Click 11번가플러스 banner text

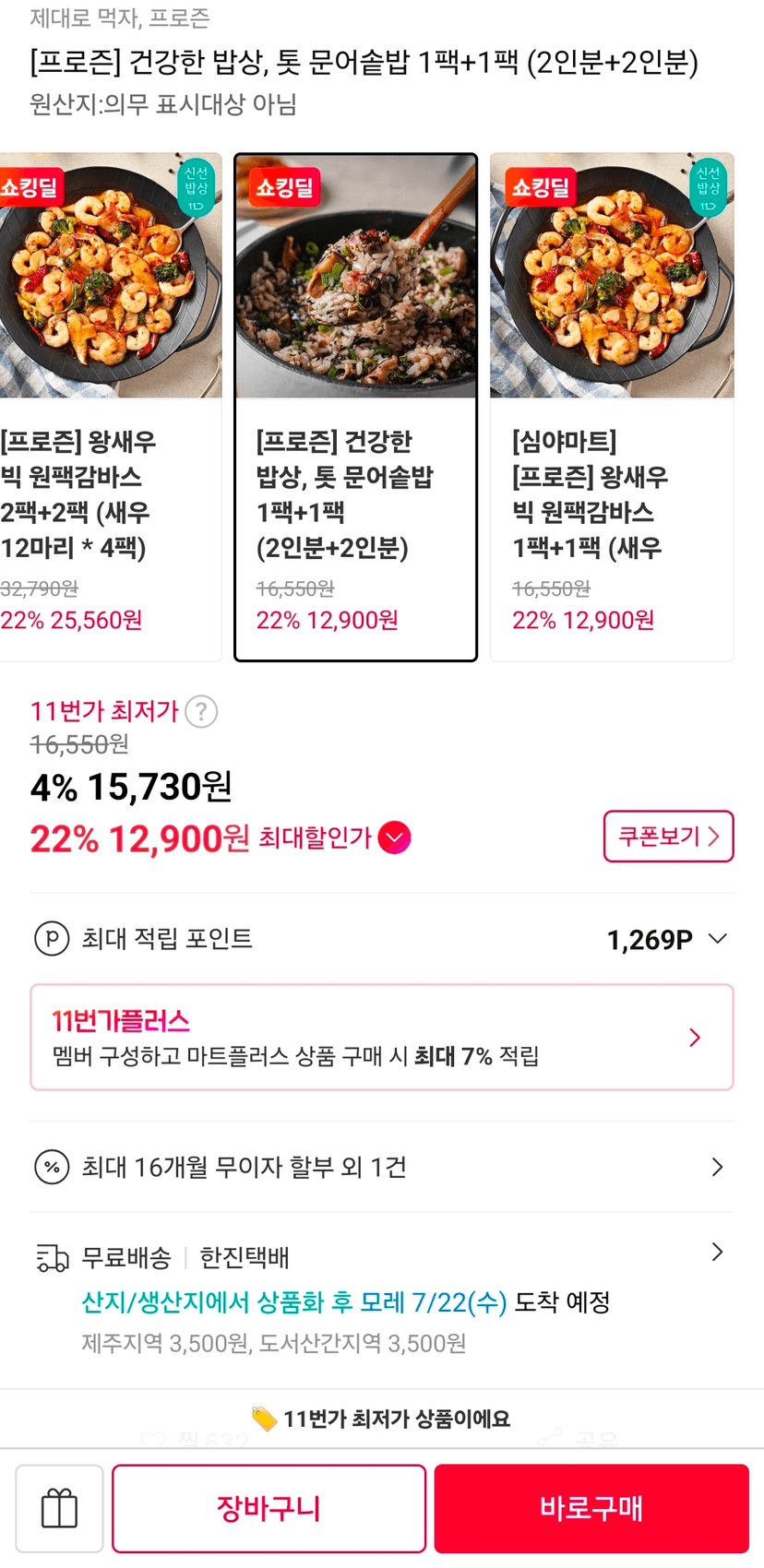pyautogui.click(x=121, y=1021)
